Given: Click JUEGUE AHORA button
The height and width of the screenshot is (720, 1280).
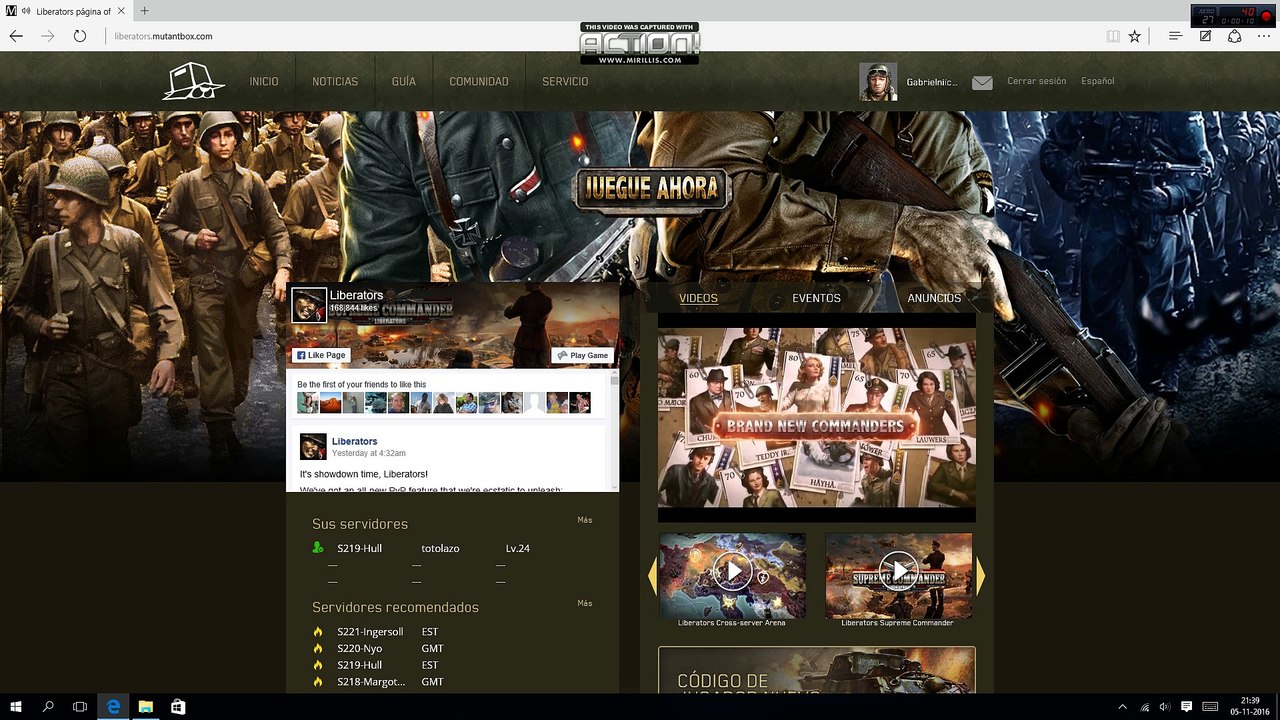Looking at the screenshot, I should tap(652, 188).
